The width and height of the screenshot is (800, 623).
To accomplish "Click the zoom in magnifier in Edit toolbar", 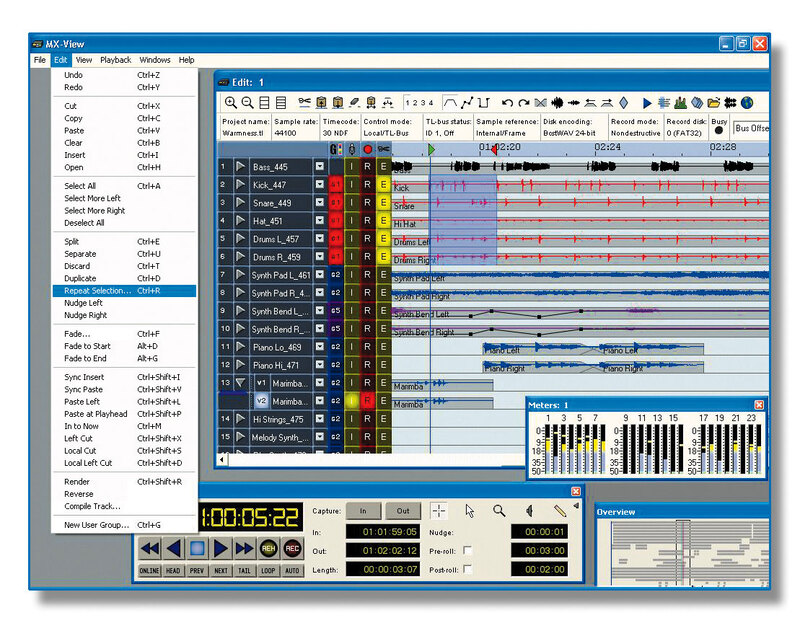I will point(231,103).
